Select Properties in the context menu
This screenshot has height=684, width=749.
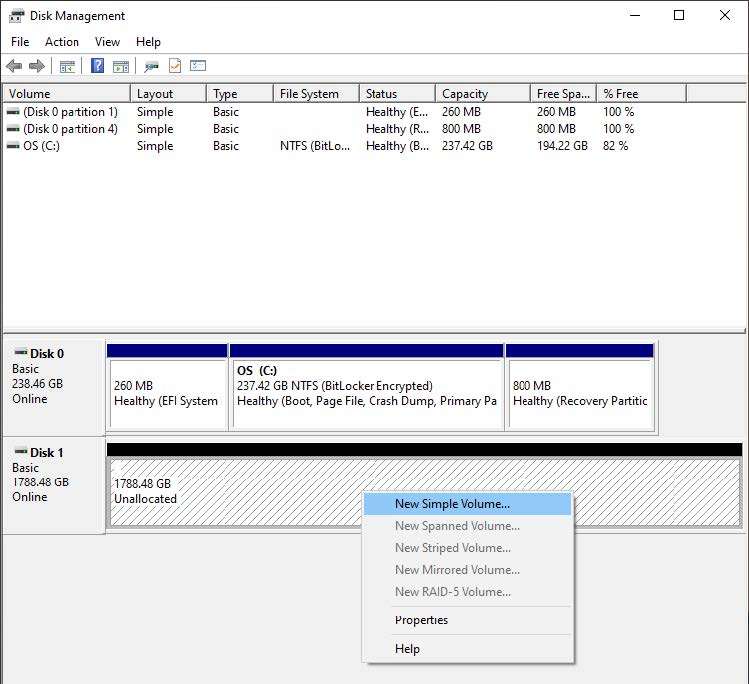point(421,620)
